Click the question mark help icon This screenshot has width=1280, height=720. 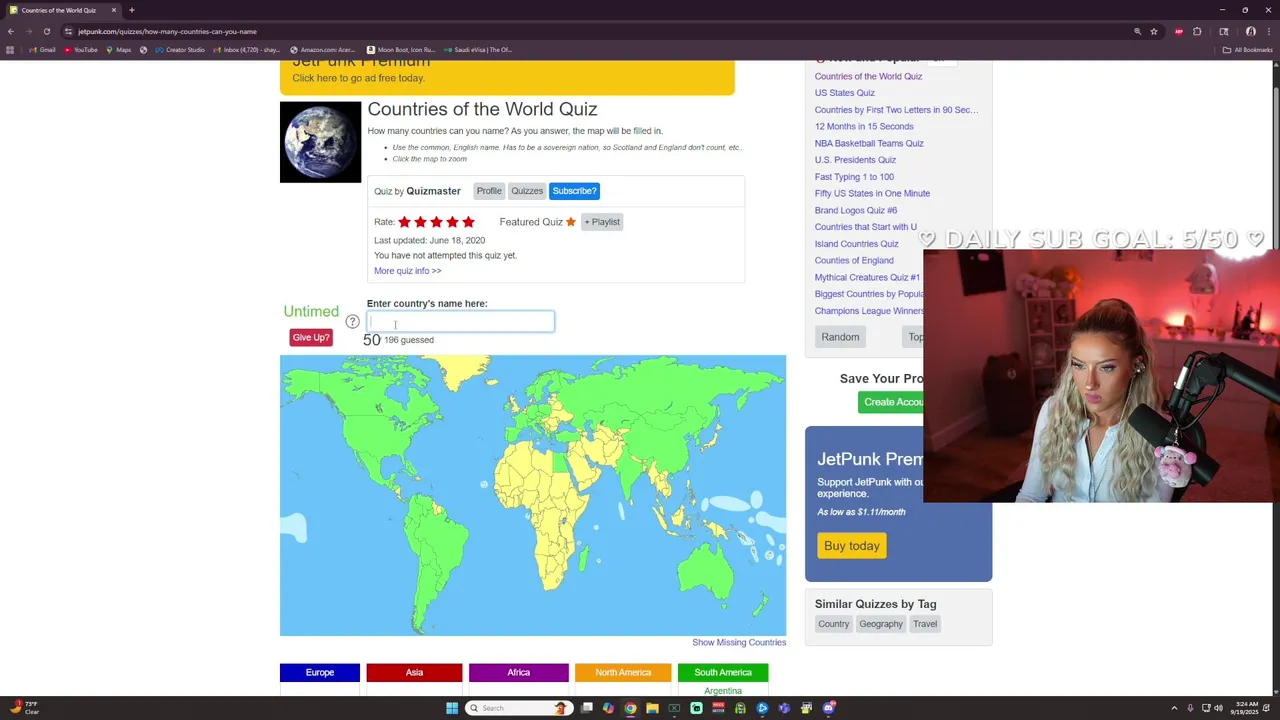click(x=352, y=322)
